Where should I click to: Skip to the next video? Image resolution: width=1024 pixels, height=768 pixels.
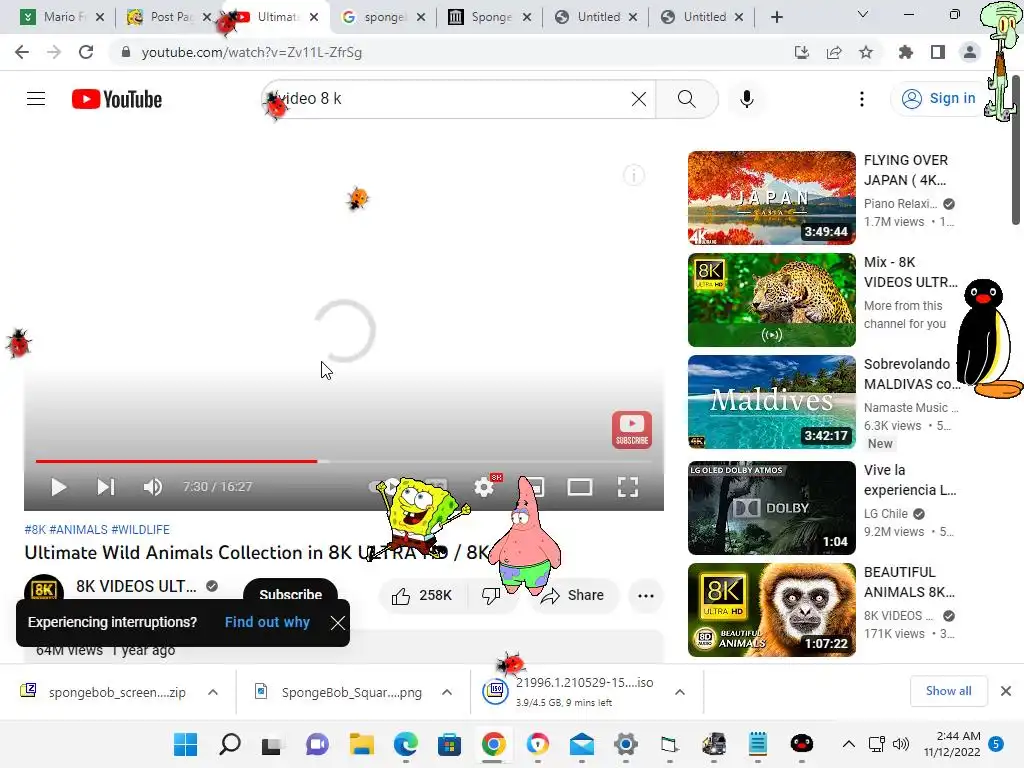pyautogui.click(x=106, y=487)
